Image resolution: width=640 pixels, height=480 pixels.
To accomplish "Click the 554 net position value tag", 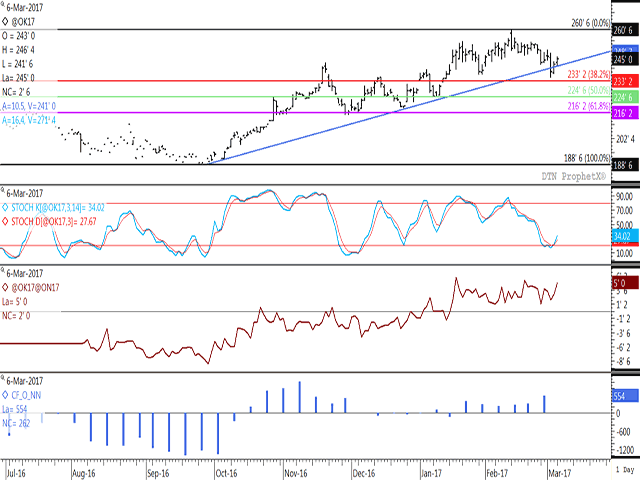I will point(625,396).
